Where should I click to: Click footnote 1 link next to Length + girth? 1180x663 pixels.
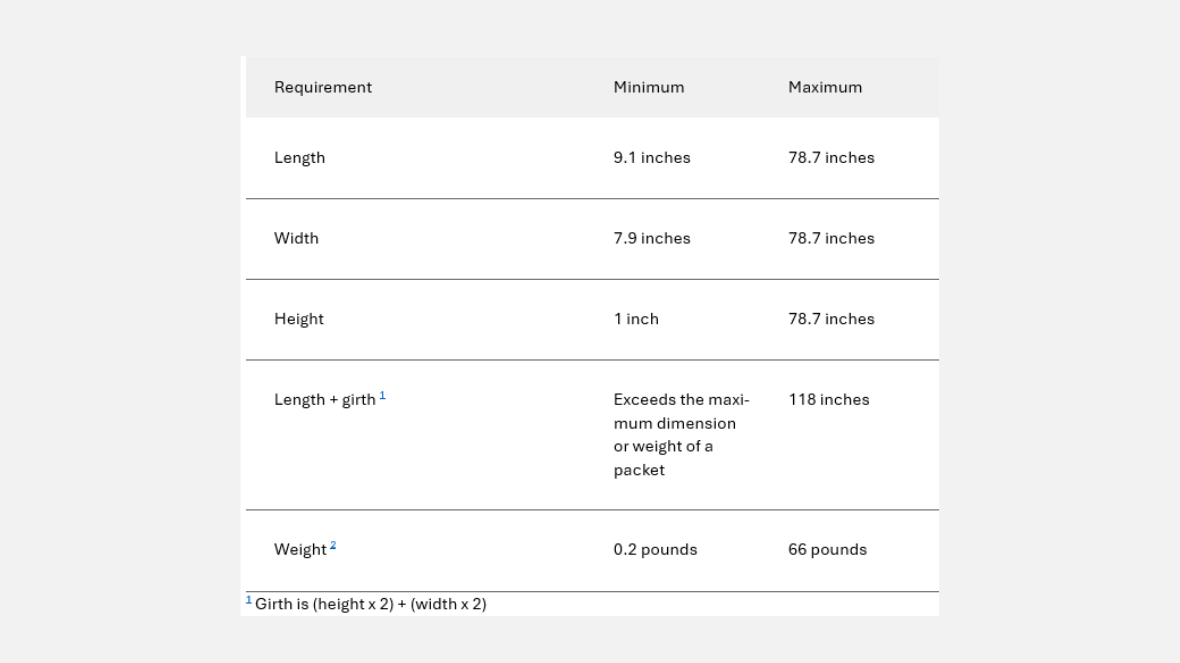pos(382,396)
